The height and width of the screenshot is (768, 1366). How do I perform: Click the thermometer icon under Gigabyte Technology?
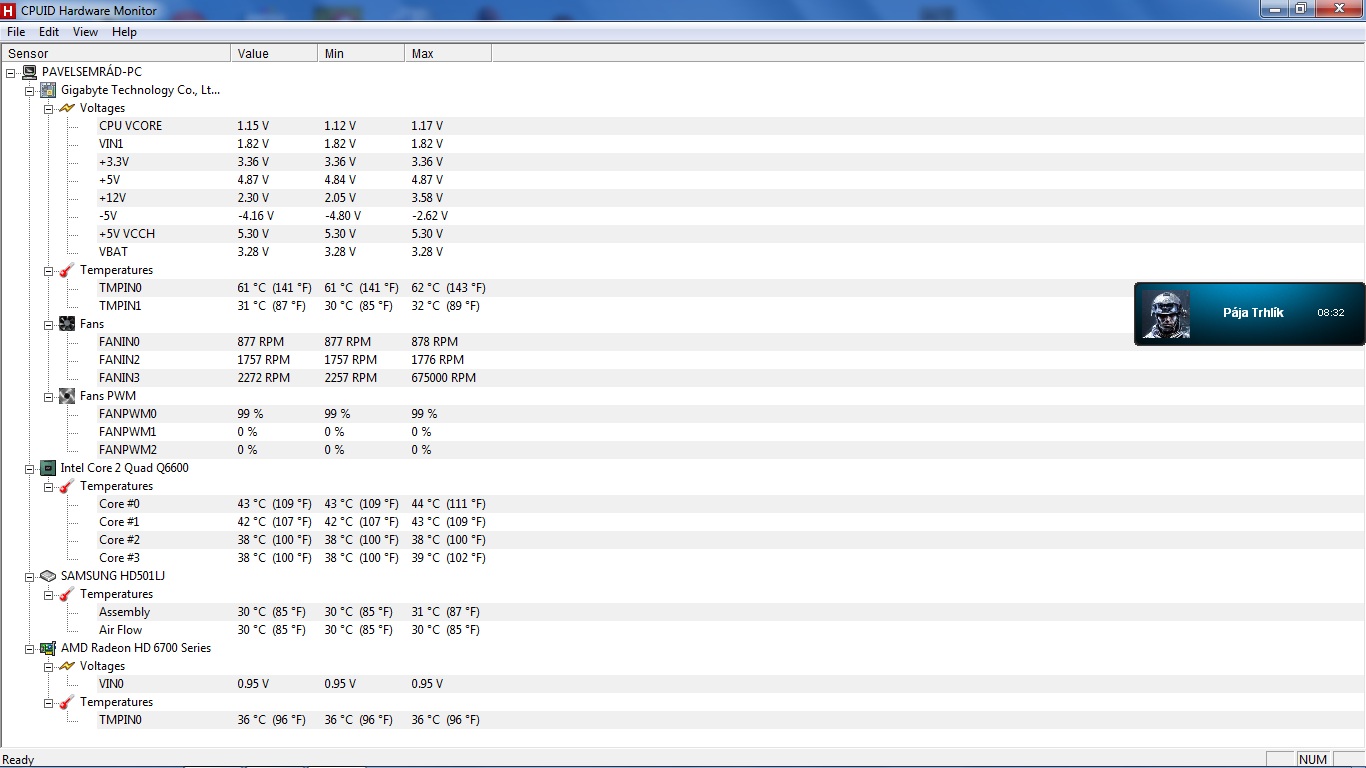click(x=67, y=270)
